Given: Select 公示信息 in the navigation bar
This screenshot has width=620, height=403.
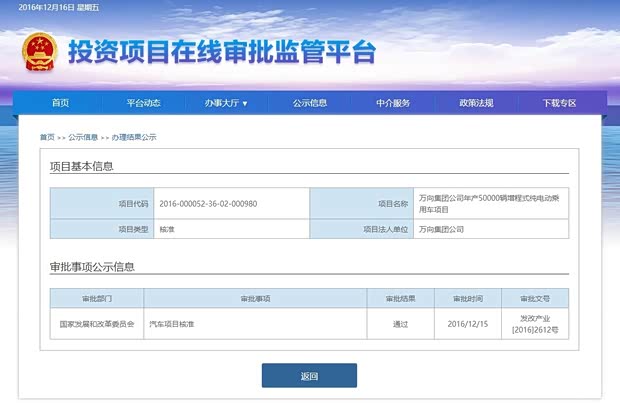Looking at the screenshot, I should pyautogui.click(x=310, y=103).
